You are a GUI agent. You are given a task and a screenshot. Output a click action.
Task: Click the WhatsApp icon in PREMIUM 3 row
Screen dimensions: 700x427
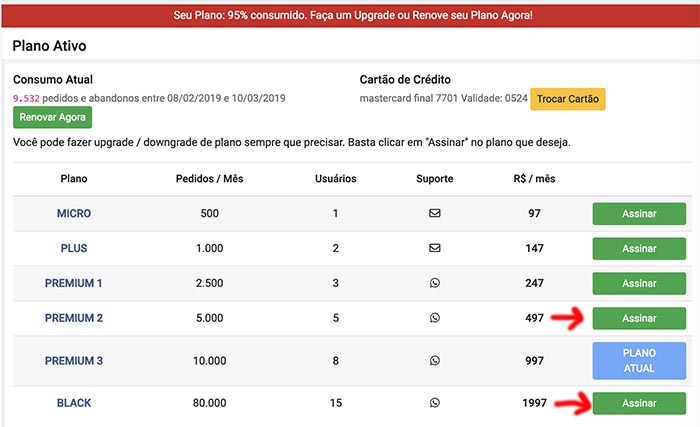(434, 360)
